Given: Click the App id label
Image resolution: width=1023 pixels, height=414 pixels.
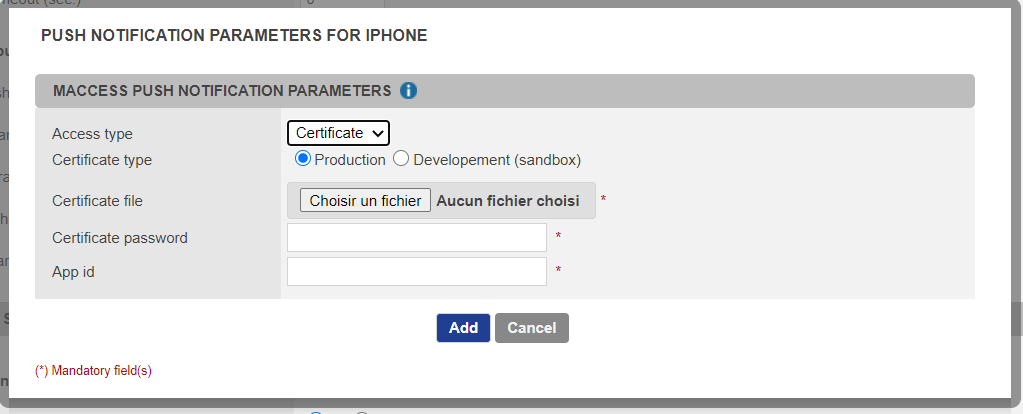Looking at the screenshot, I should 73,271.
